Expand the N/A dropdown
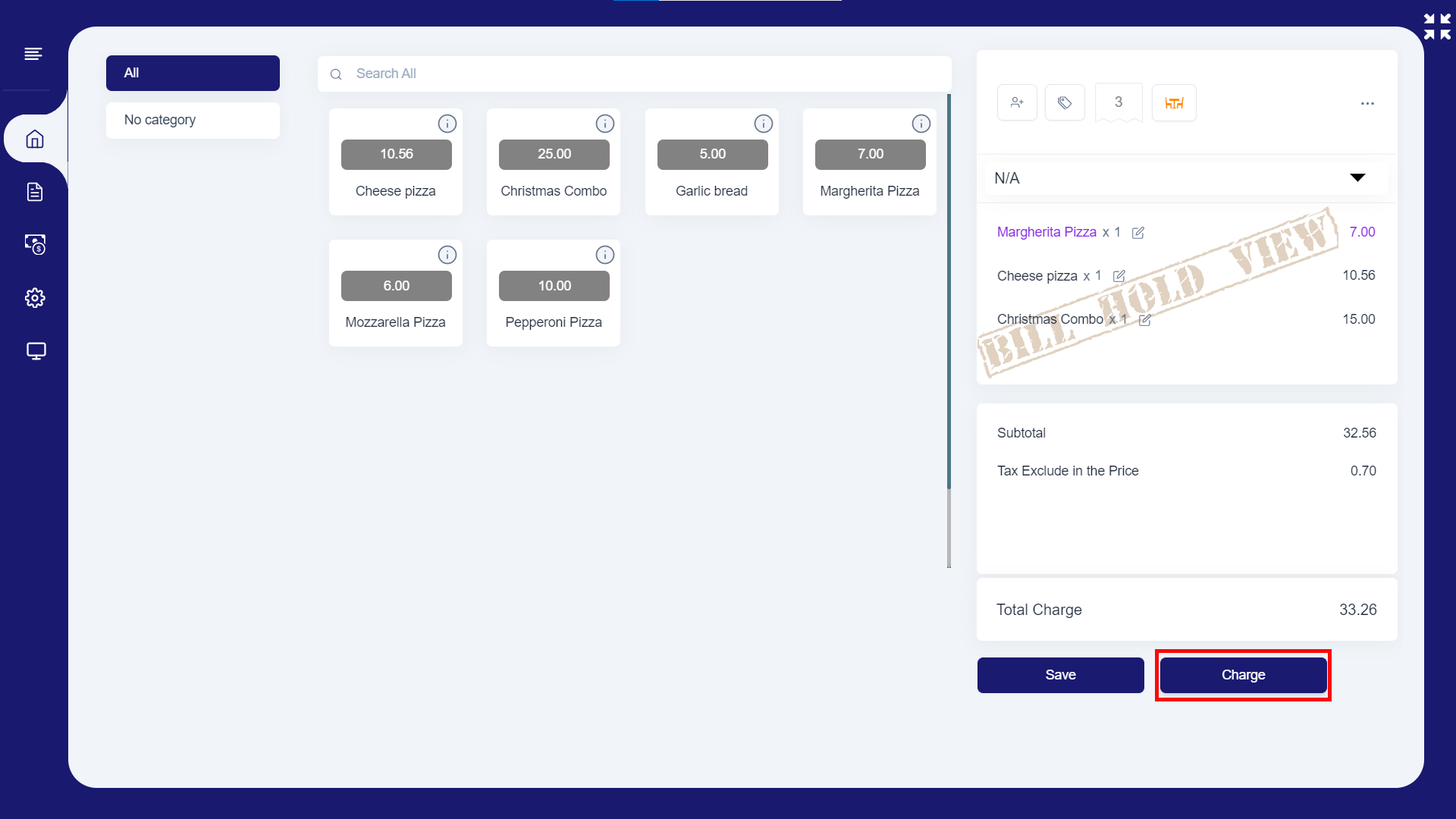The width and height of the screenshot is (1456, 819). (x=1357, y=178)
